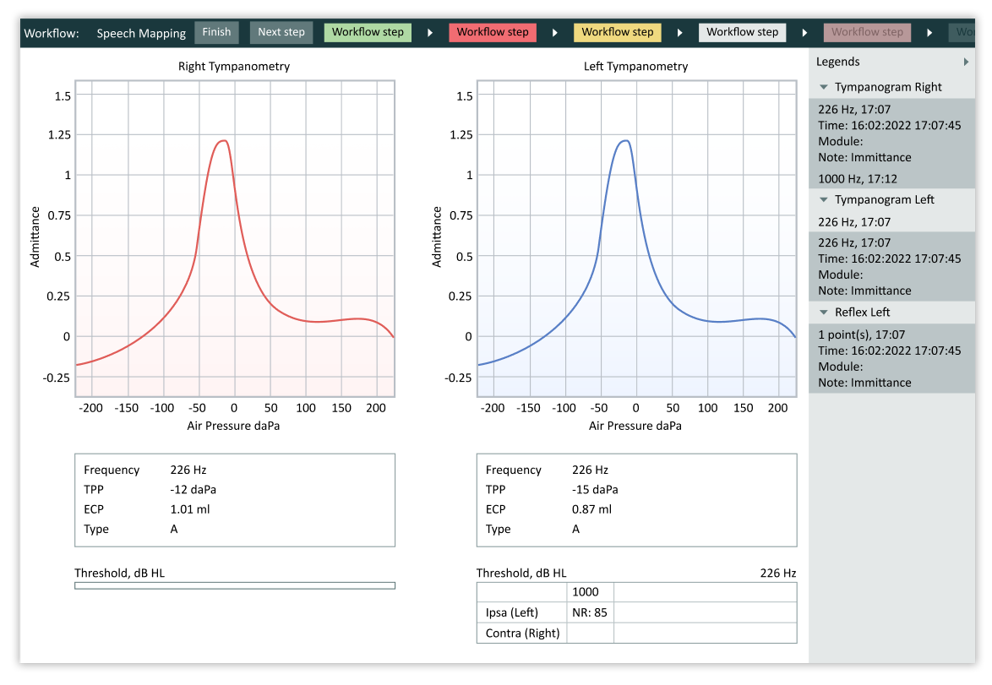Click the empty right Threshold dB HL field
This screenshot has height=685, width=992.
coord(234,586)
